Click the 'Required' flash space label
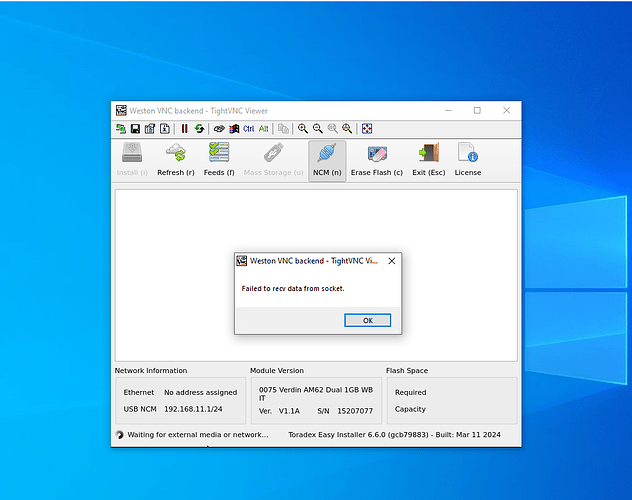This screenshot has width=632, height=500. (x=410, y=392)
